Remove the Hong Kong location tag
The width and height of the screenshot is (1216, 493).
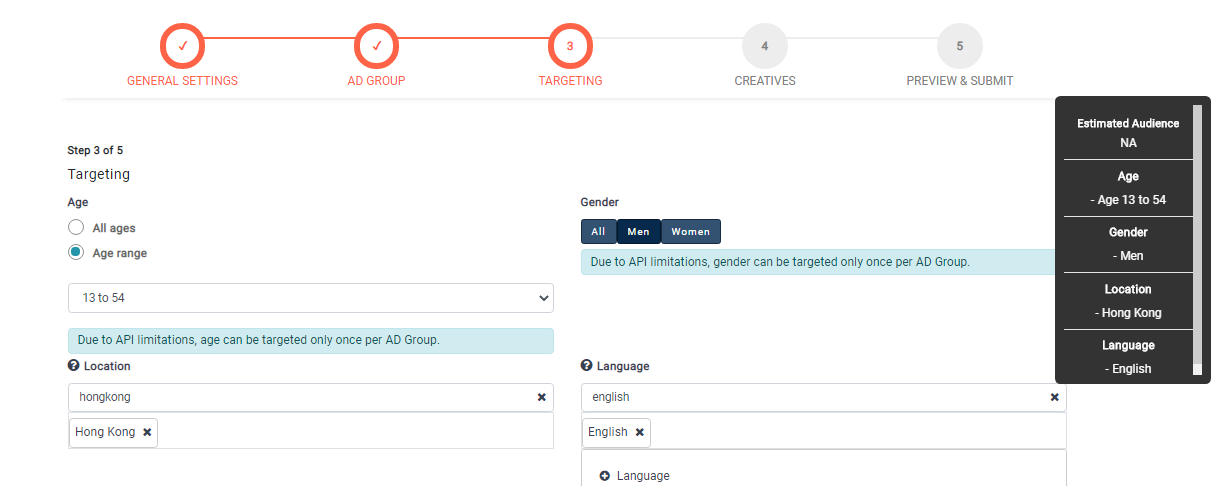click(x=147, y=432)
